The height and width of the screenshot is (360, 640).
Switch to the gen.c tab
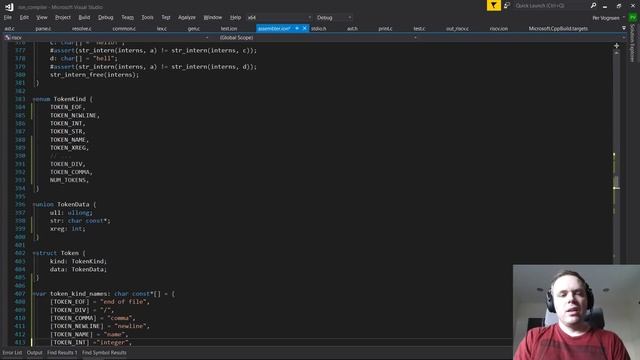pyautogui.click(x=194, y=29)
